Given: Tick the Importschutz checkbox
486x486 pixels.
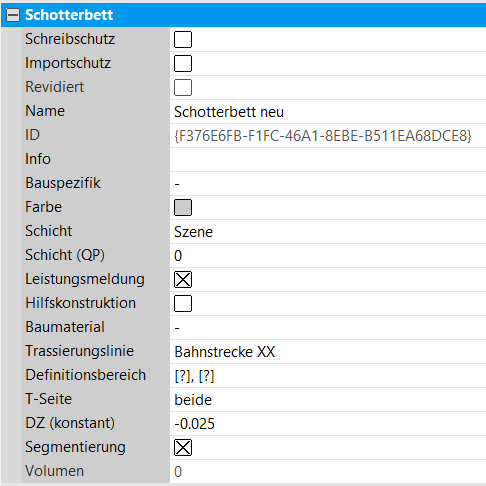Looking at the screenshot, I should click(x=183, y=63).
